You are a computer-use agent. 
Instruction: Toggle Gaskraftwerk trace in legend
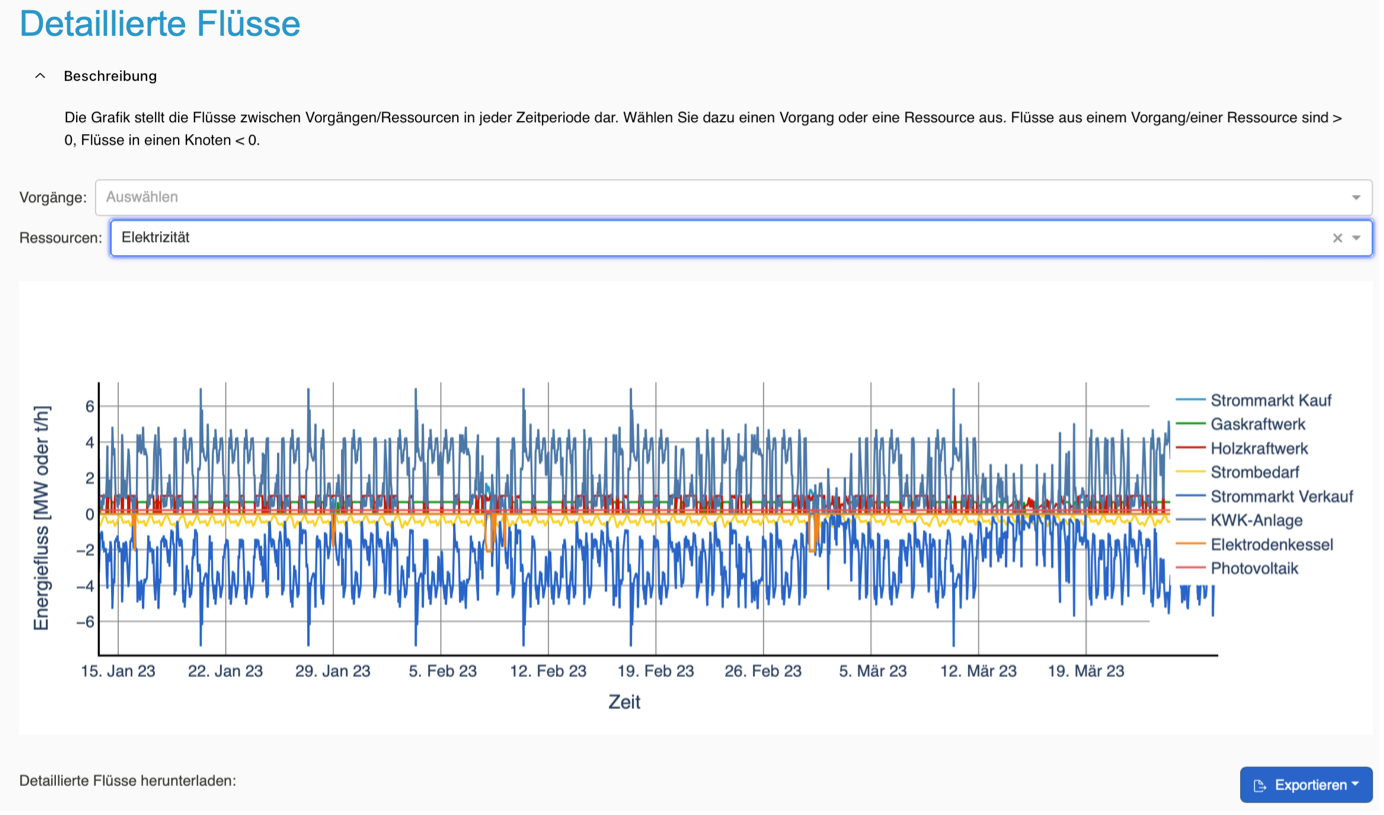pyautogui.click(x=1257, y=424)
